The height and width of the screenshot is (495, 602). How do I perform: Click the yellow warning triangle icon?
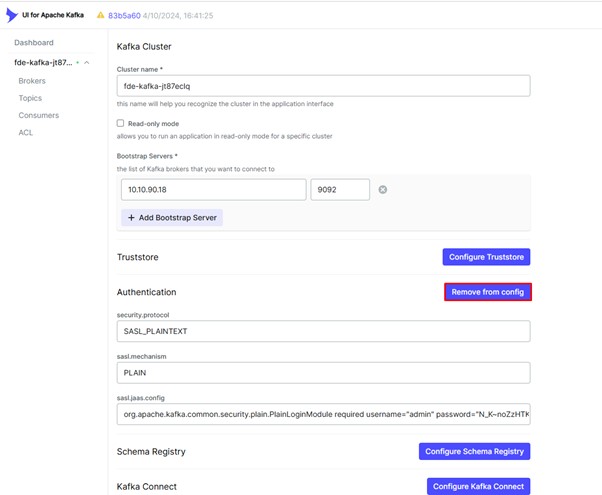pos(101,15)
